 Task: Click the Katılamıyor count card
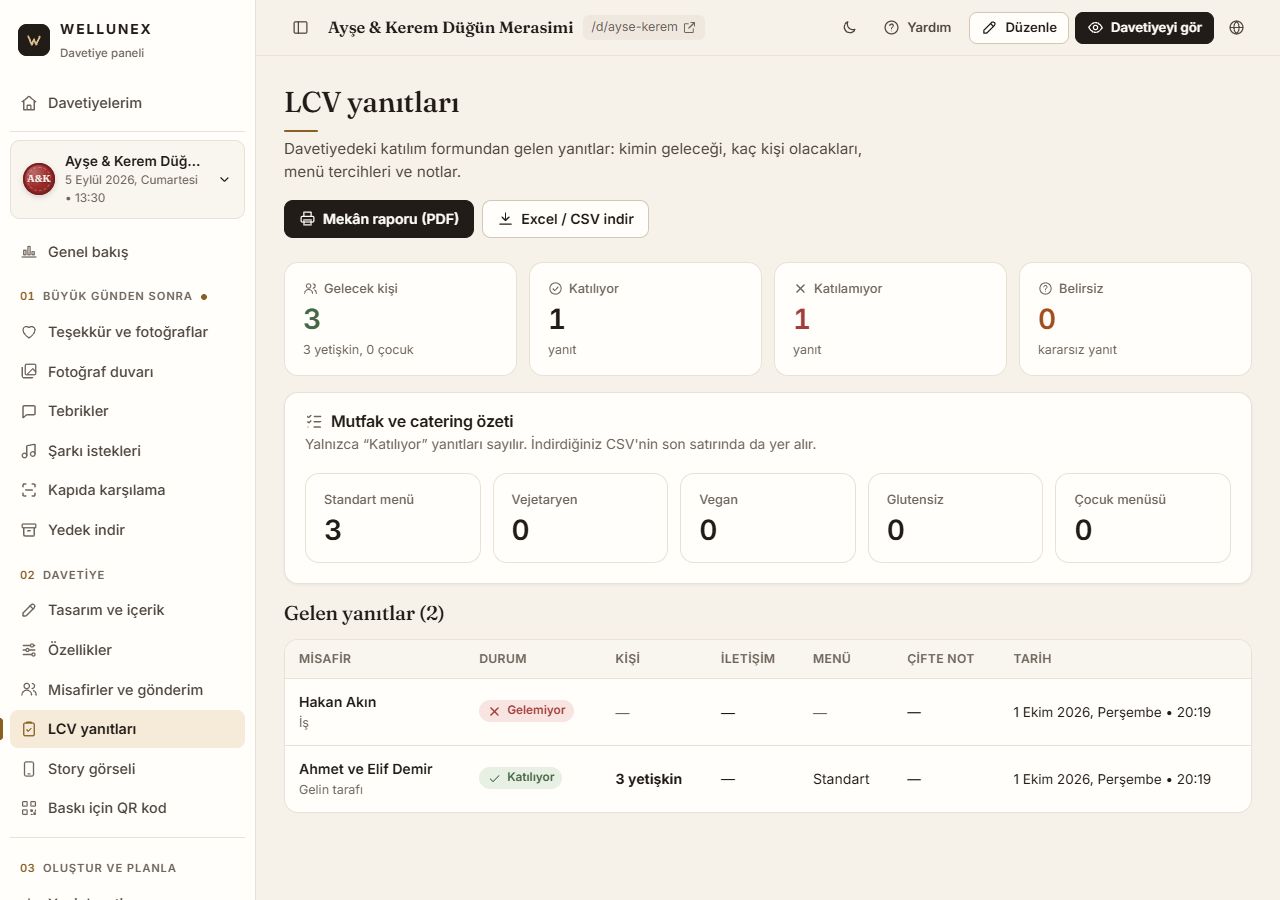(890, 319)
